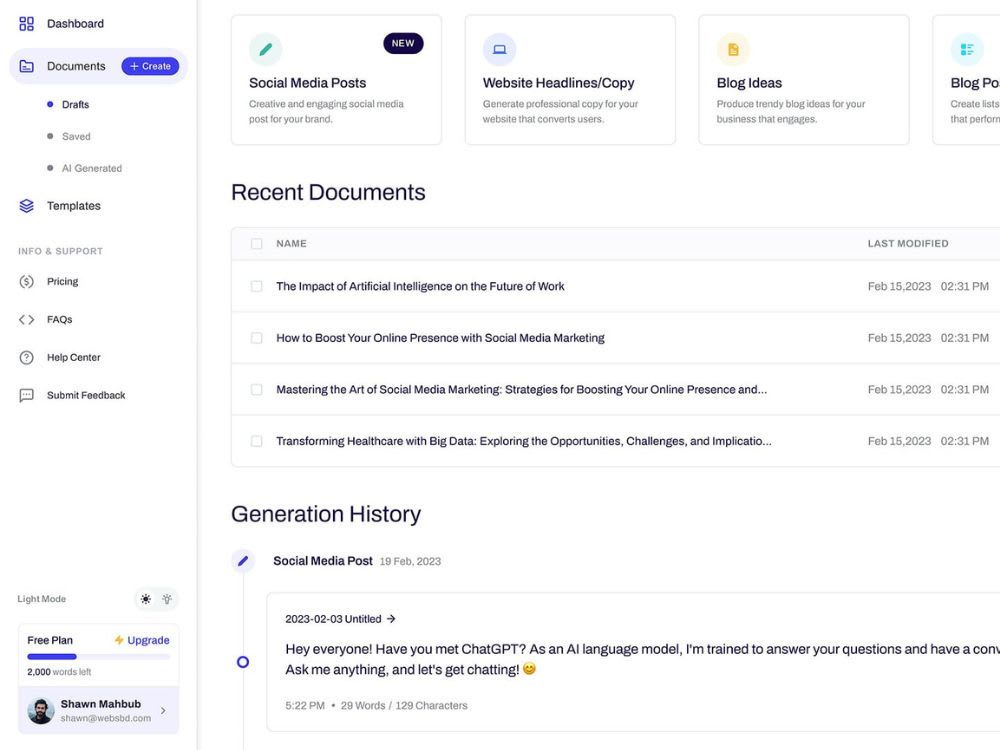Click the Submit Feedback chat icon
This screenshot has height=750, width=1000.
[26, 395]
